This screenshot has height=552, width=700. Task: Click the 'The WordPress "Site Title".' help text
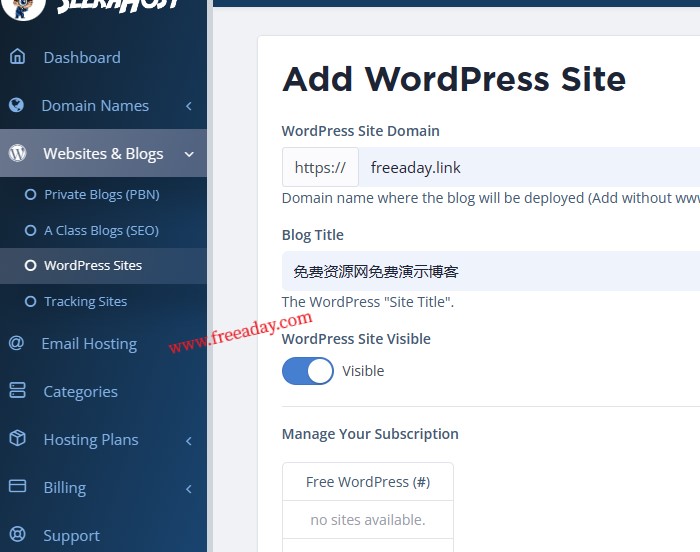point(368,302)
